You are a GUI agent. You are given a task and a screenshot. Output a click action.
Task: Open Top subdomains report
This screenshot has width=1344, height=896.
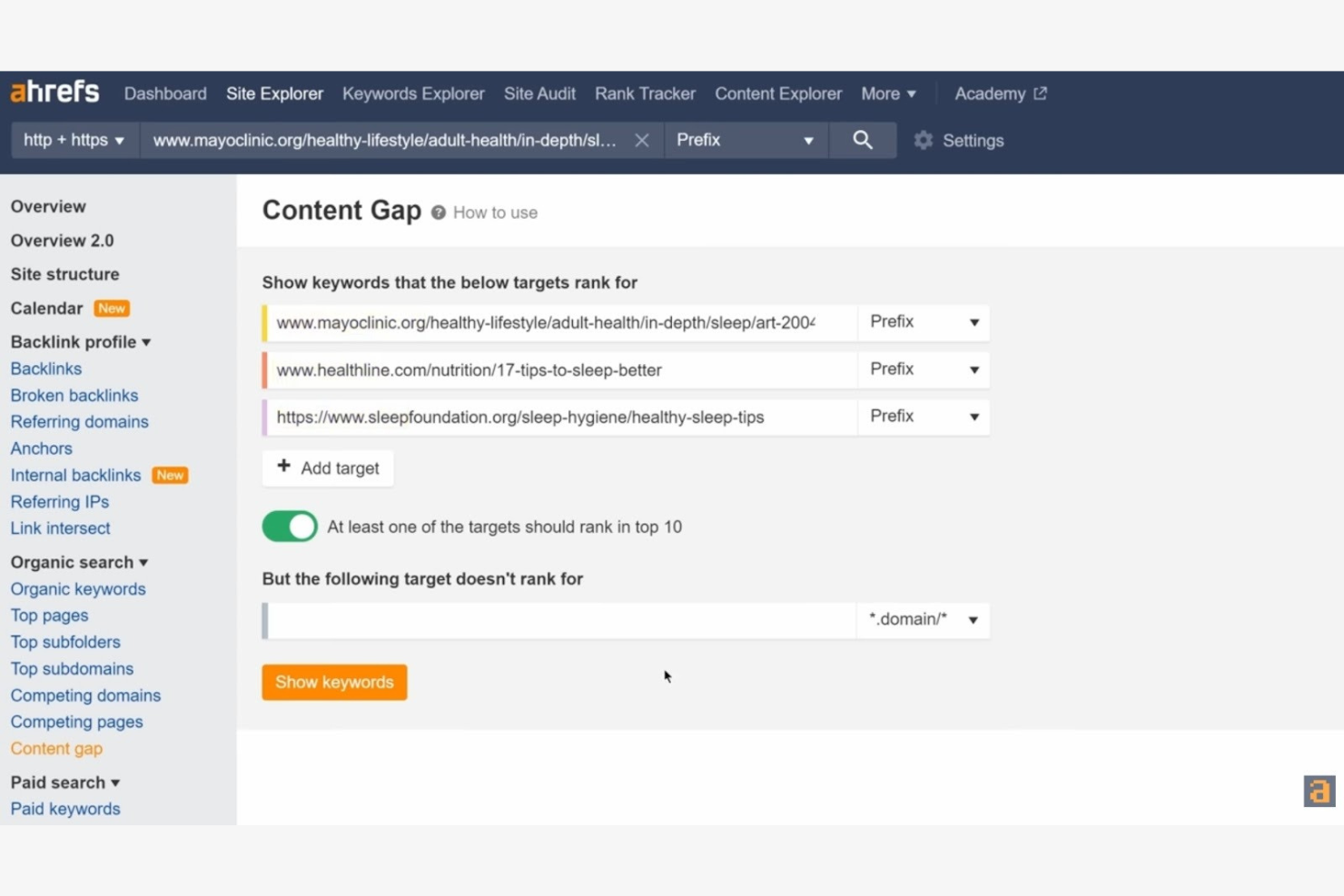coord(73,668)
